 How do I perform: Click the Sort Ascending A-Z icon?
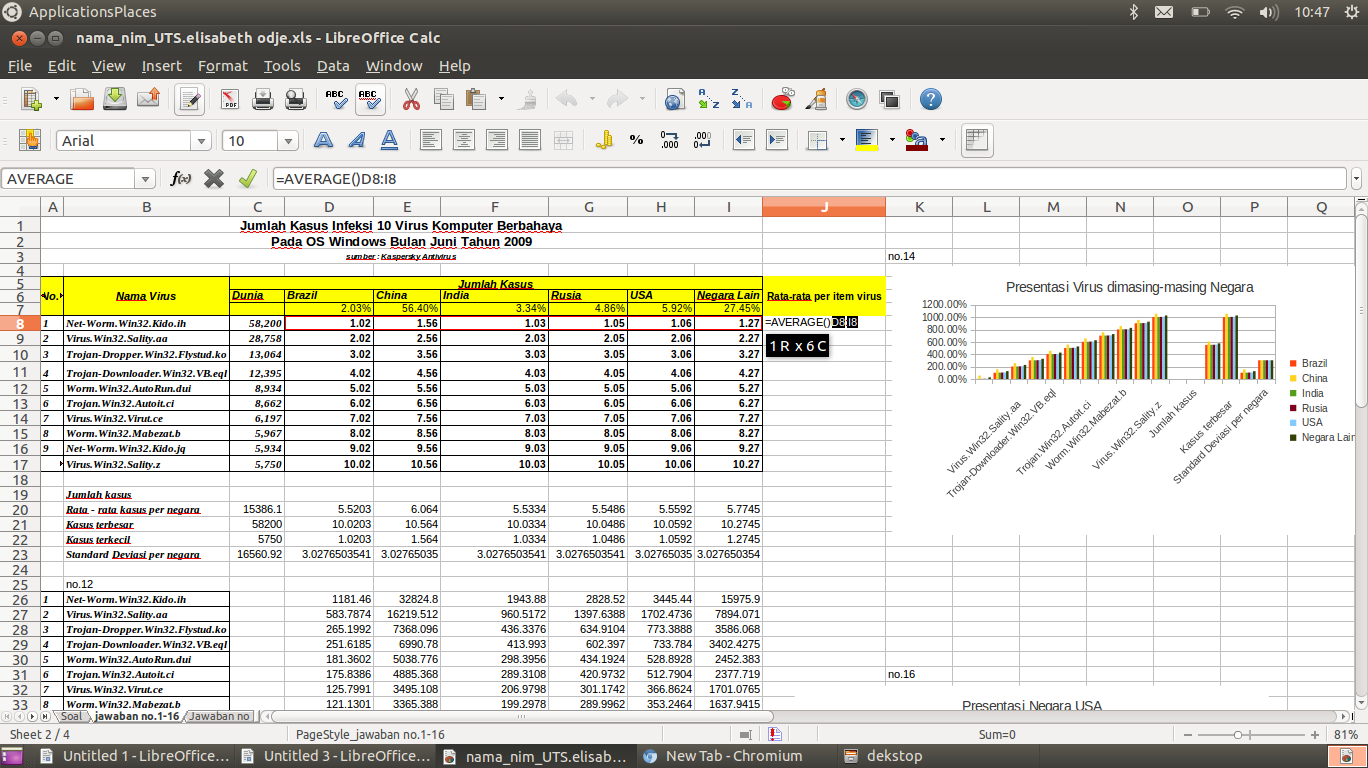click(x=708, y=99)
